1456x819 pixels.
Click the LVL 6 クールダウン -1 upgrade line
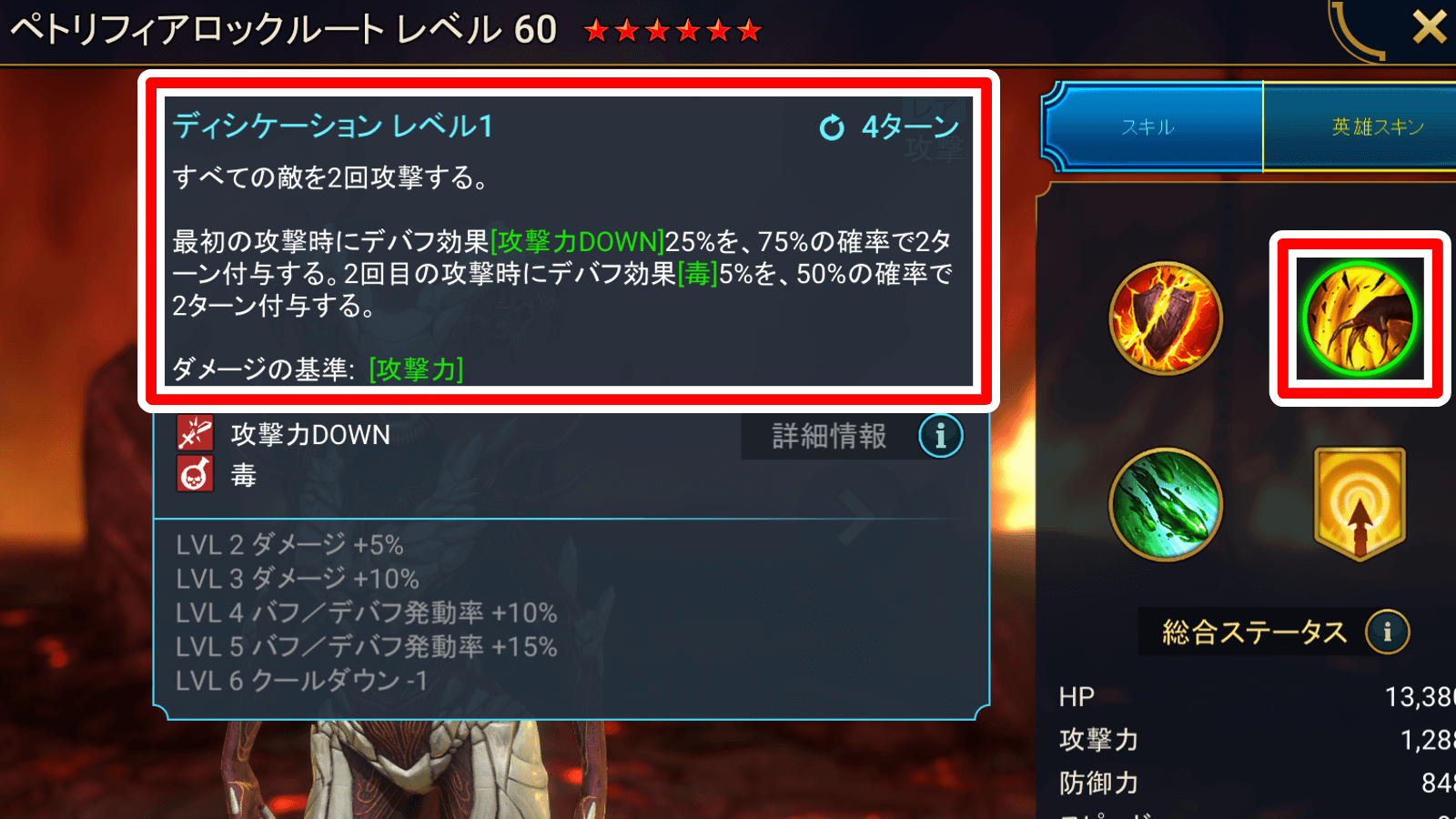point(301,681)
